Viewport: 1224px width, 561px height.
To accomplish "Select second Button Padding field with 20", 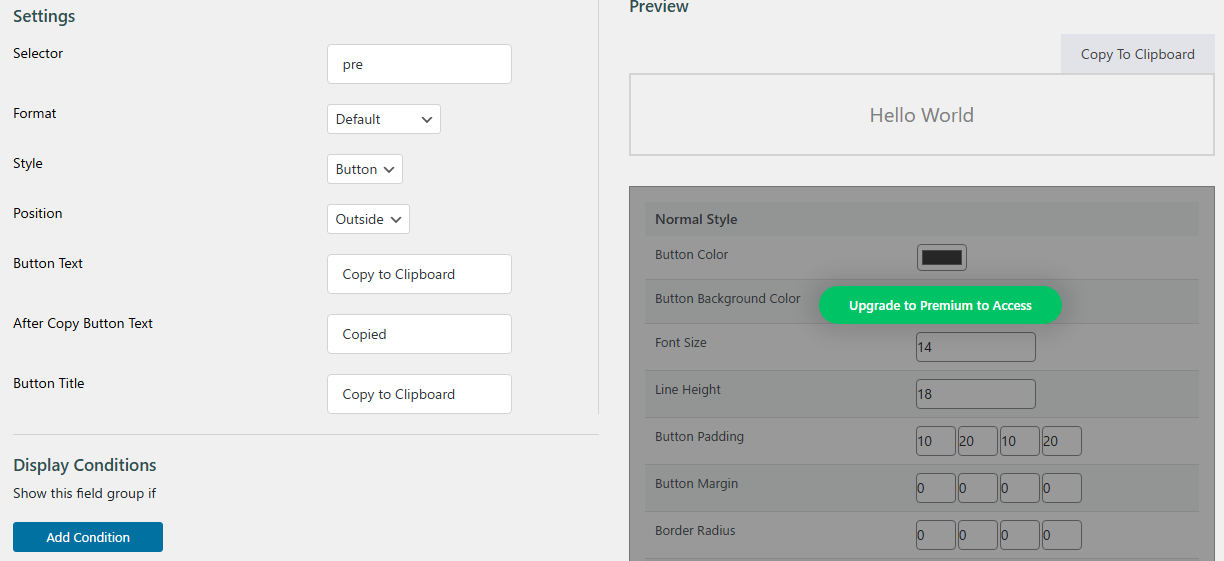I will (978, 441).
